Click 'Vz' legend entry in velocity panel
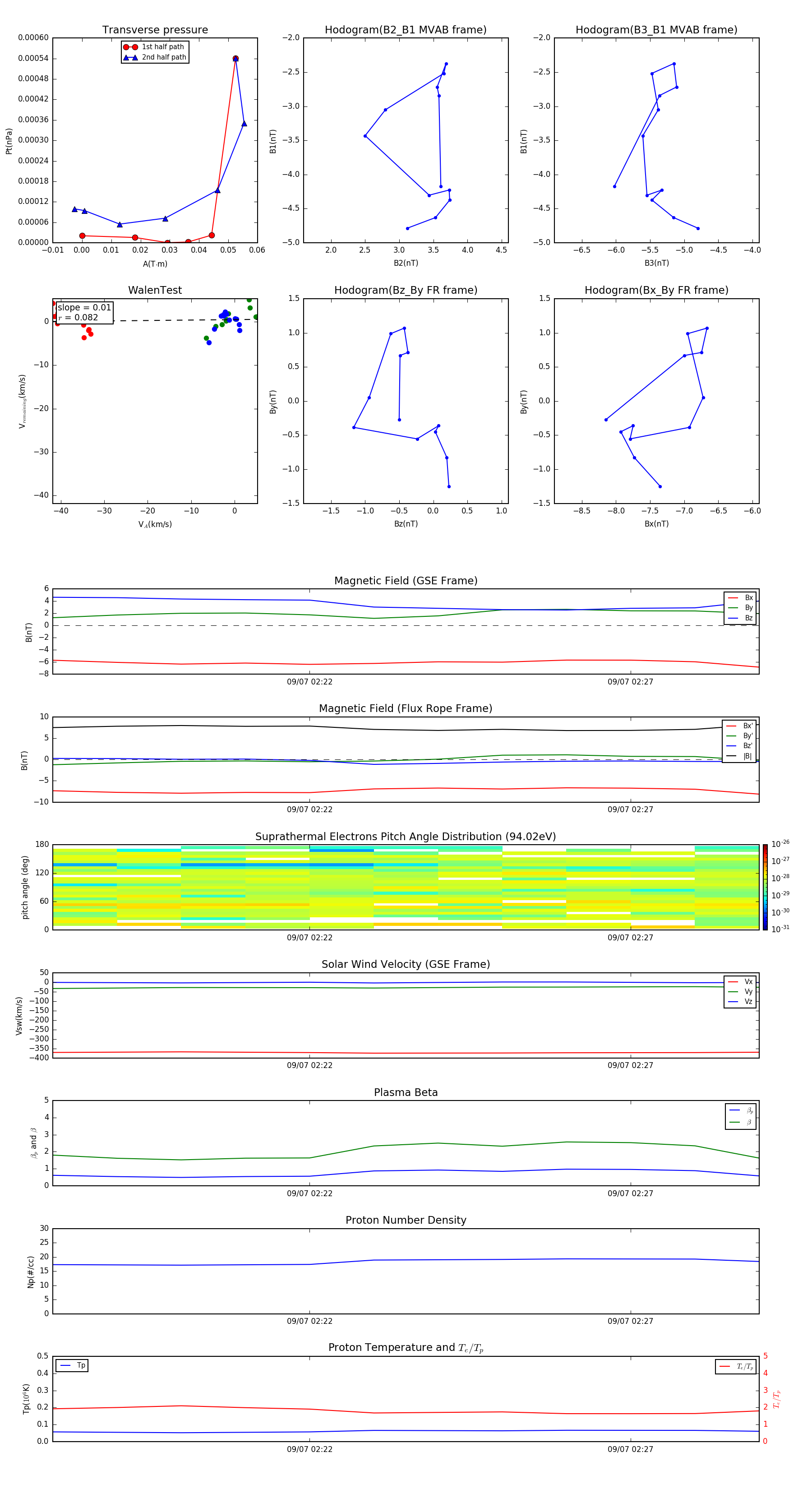 click(741, 1002)
